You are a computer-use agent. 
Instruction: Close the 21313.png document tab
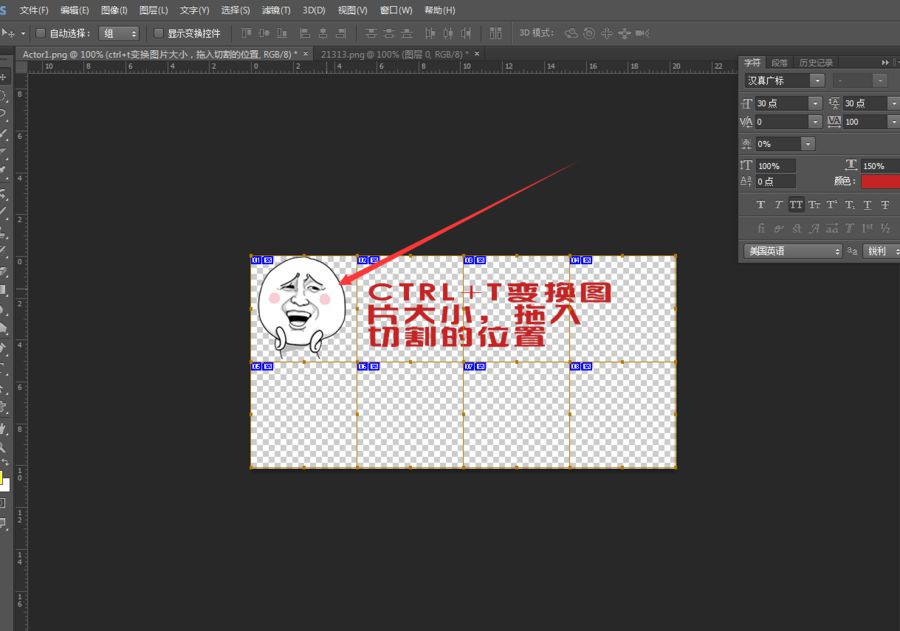click(476, 53)
